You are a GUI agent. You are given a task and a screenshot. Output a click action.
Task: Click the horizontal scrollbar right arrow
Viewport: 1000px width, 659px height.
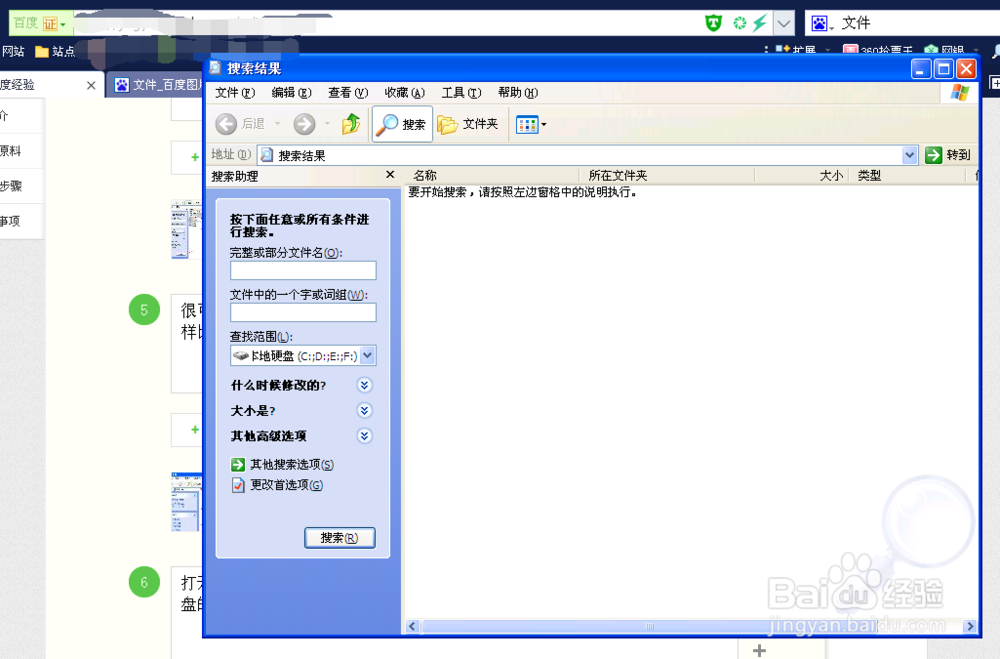pyautogui.click(x=970, y=626)
